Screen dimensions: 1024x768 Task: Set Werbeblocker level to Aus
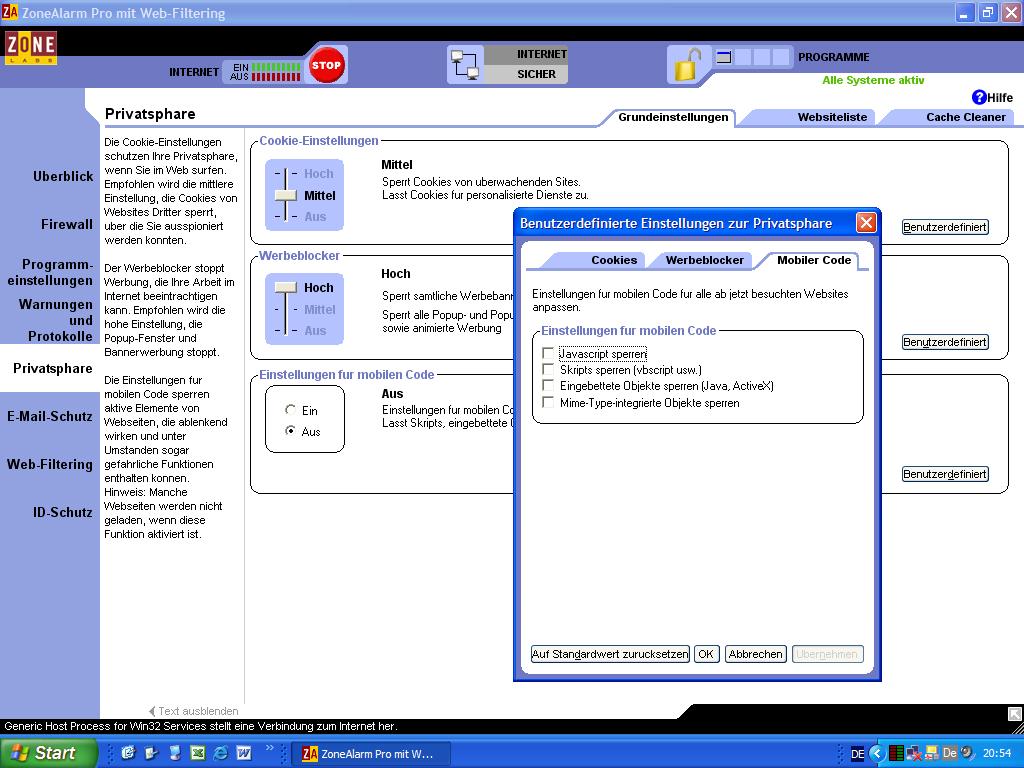(x=315, y=330)
